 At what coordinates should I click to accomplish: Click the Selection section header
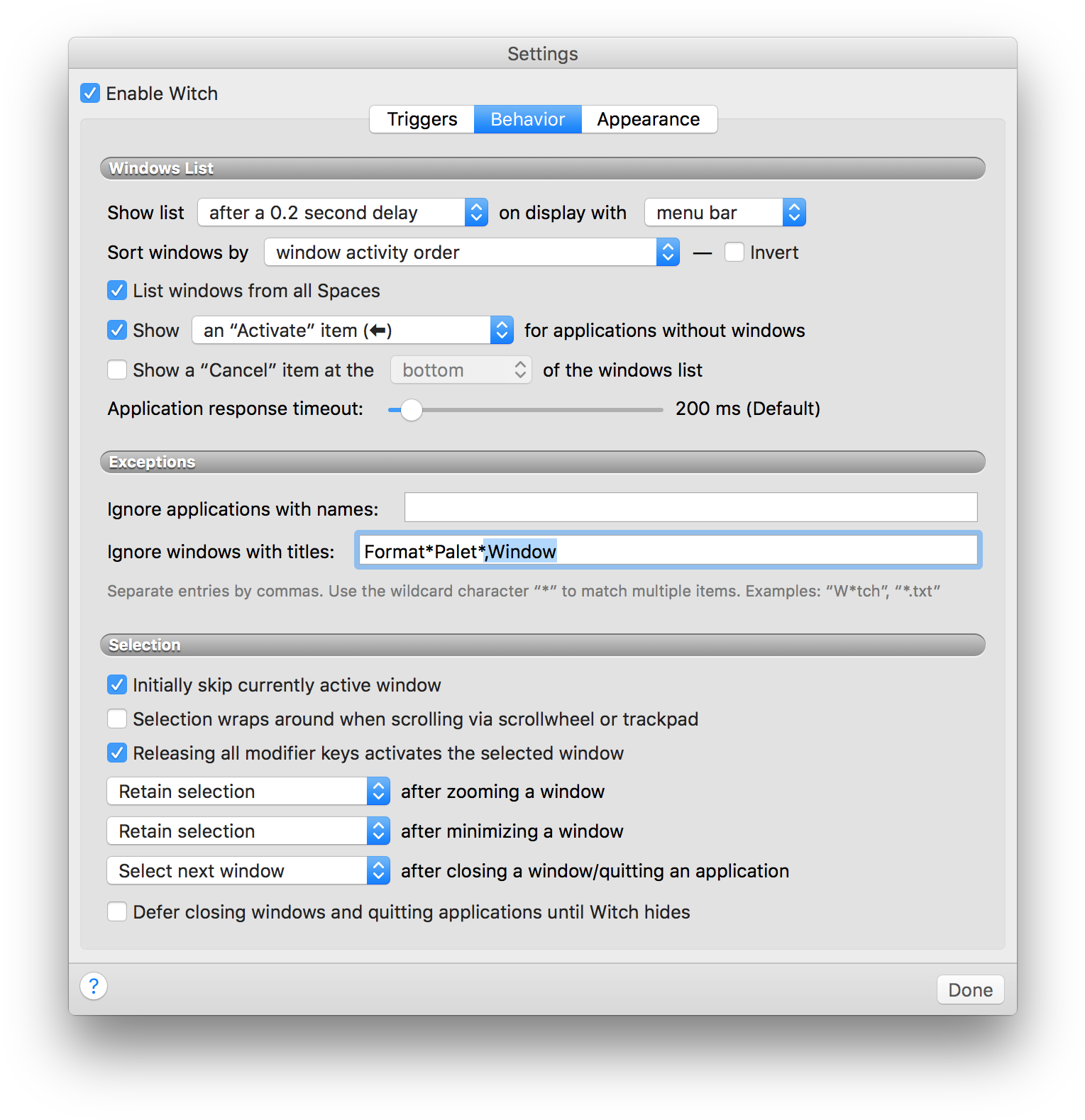tap(543, 645)
